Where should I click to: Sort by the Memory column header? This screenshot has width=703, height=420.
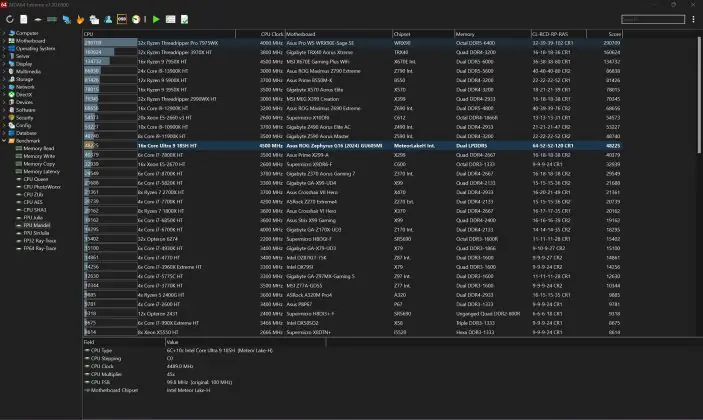click(492, 34)
